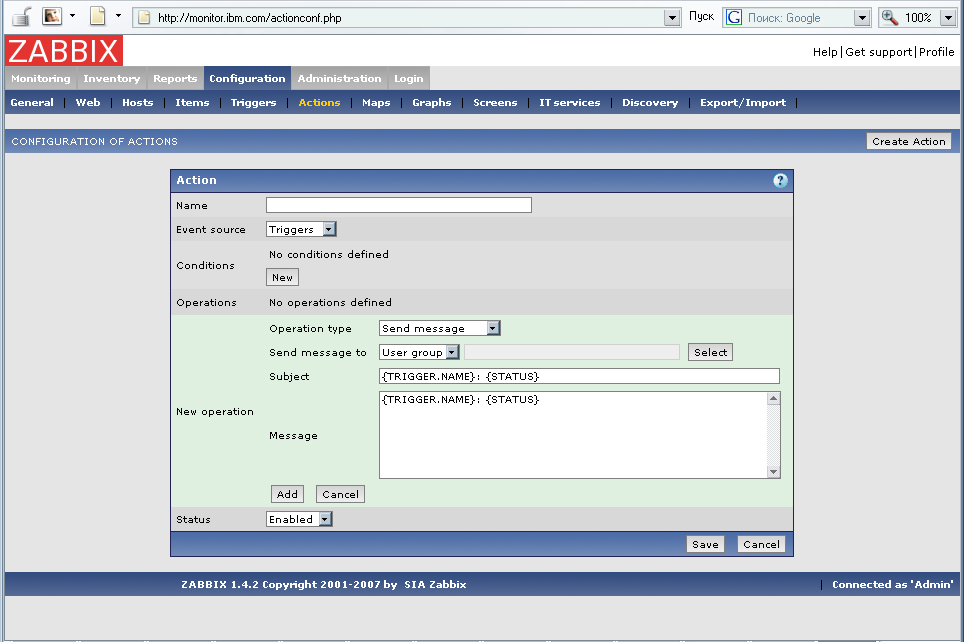The width and height of the screenshot is (964, 642).
Task: Go to Triggers in the configuration submenu
Action: tap(253, 103)
